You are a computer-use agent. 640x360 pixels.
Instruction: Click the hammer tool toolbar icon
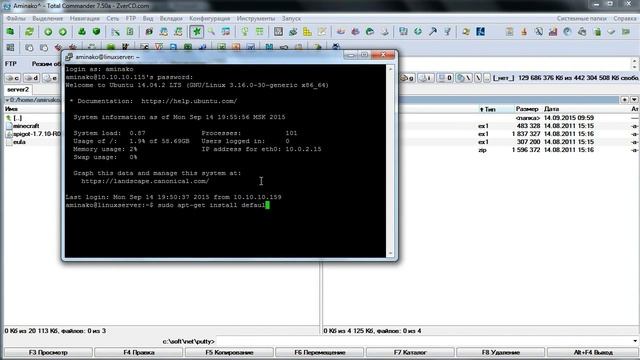[x=433, y=32]
